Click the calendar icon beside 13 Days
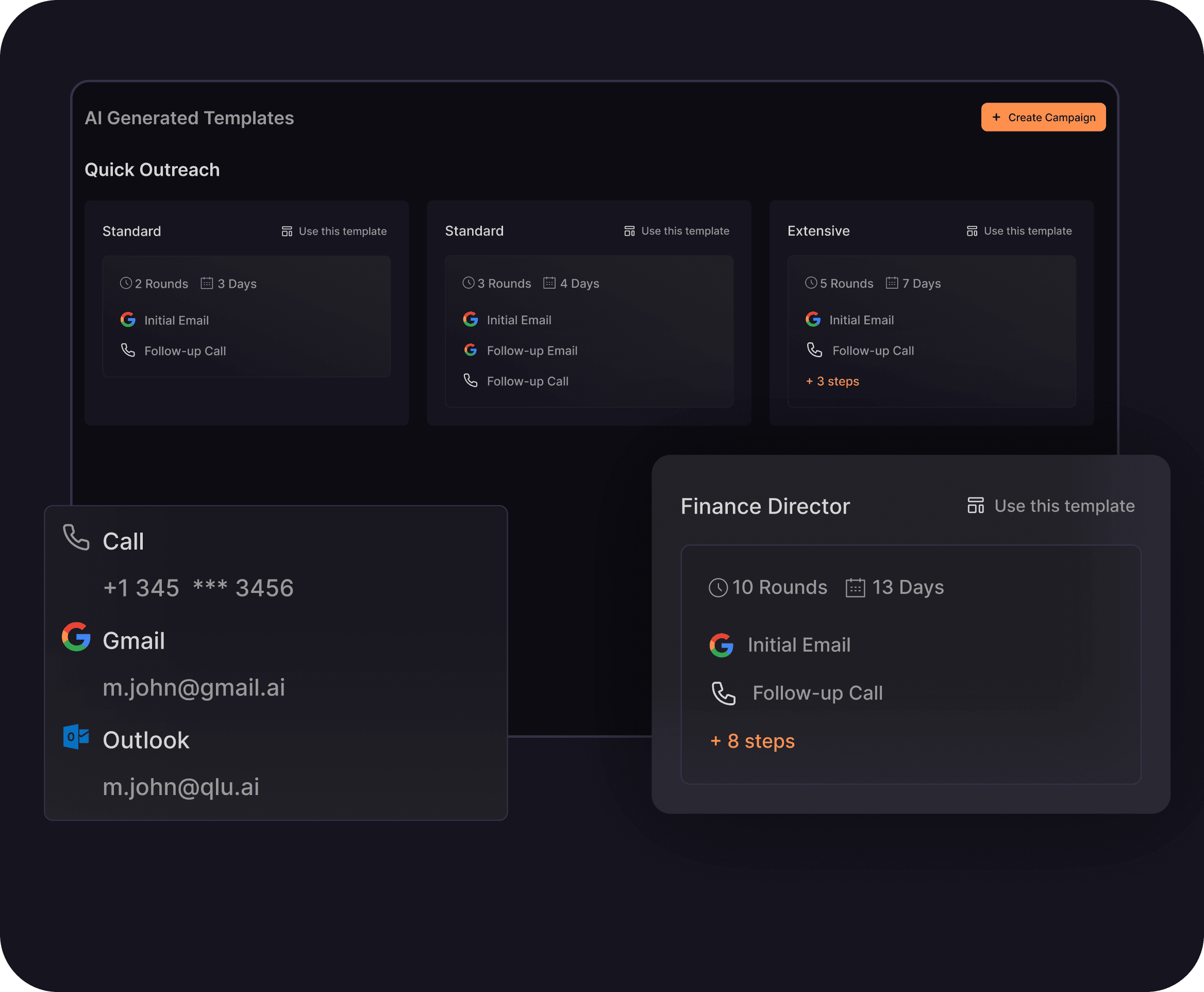 (x=855, y=587)
